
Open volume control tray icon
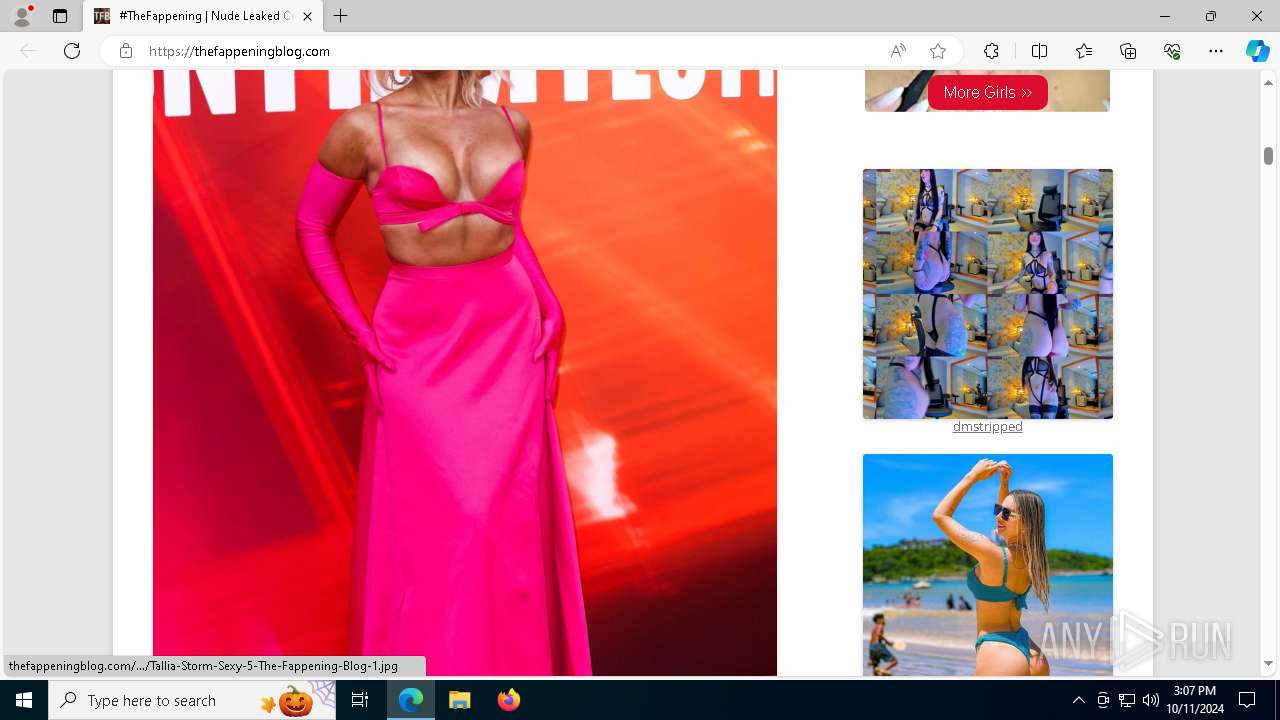click(x=1151, y=700)
